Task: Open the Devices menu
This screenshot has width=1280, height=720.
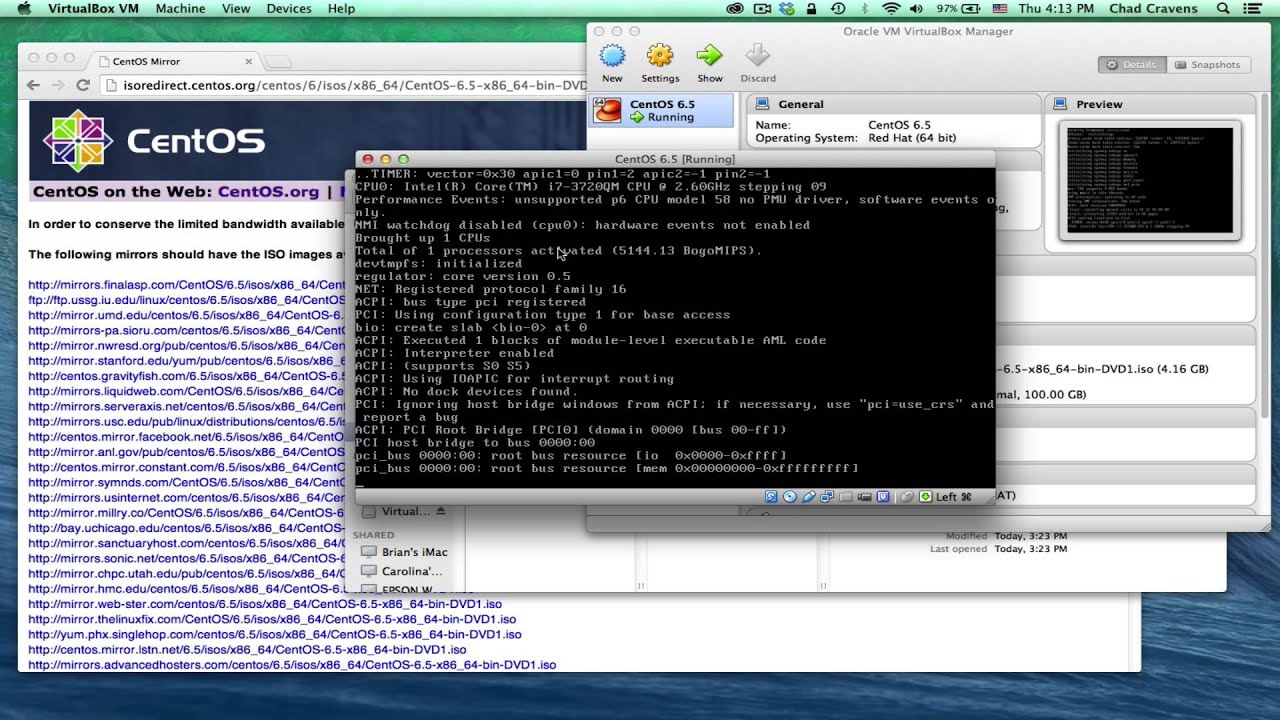Action: (x=289, y=8)
